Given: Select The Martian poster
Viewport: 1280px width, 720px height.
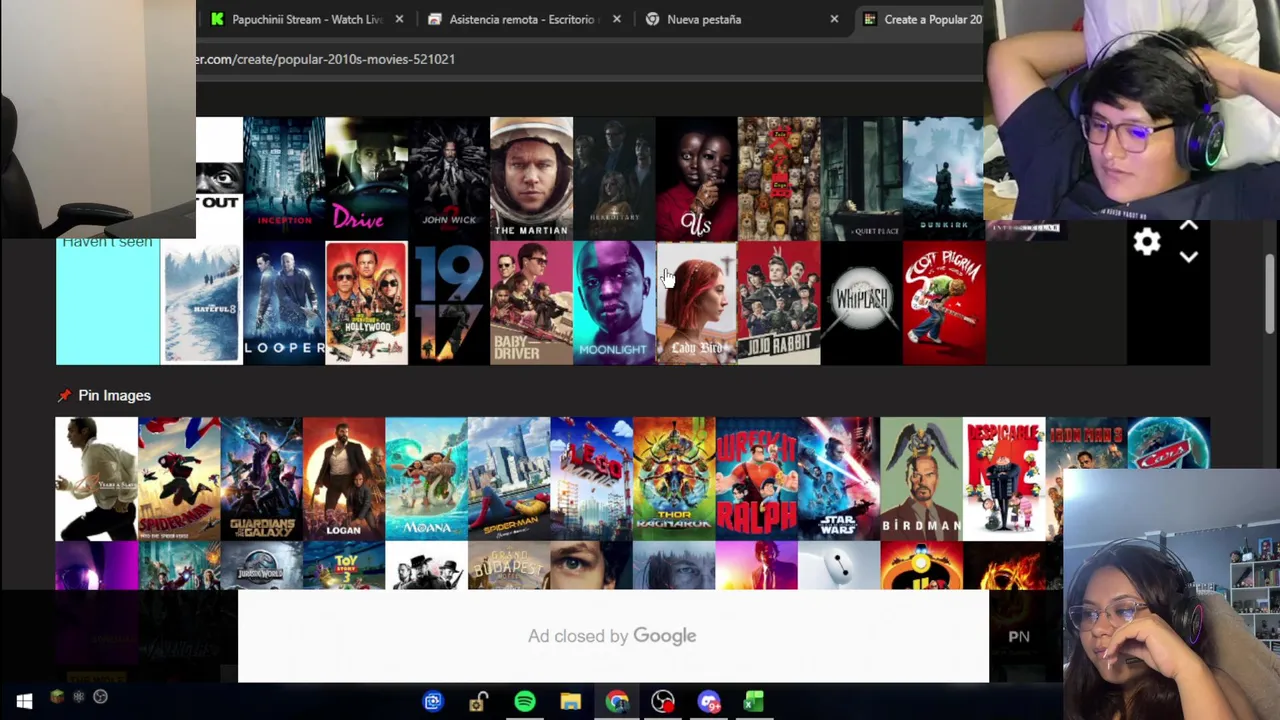Looking at the screenshot, I should (531, 178).
